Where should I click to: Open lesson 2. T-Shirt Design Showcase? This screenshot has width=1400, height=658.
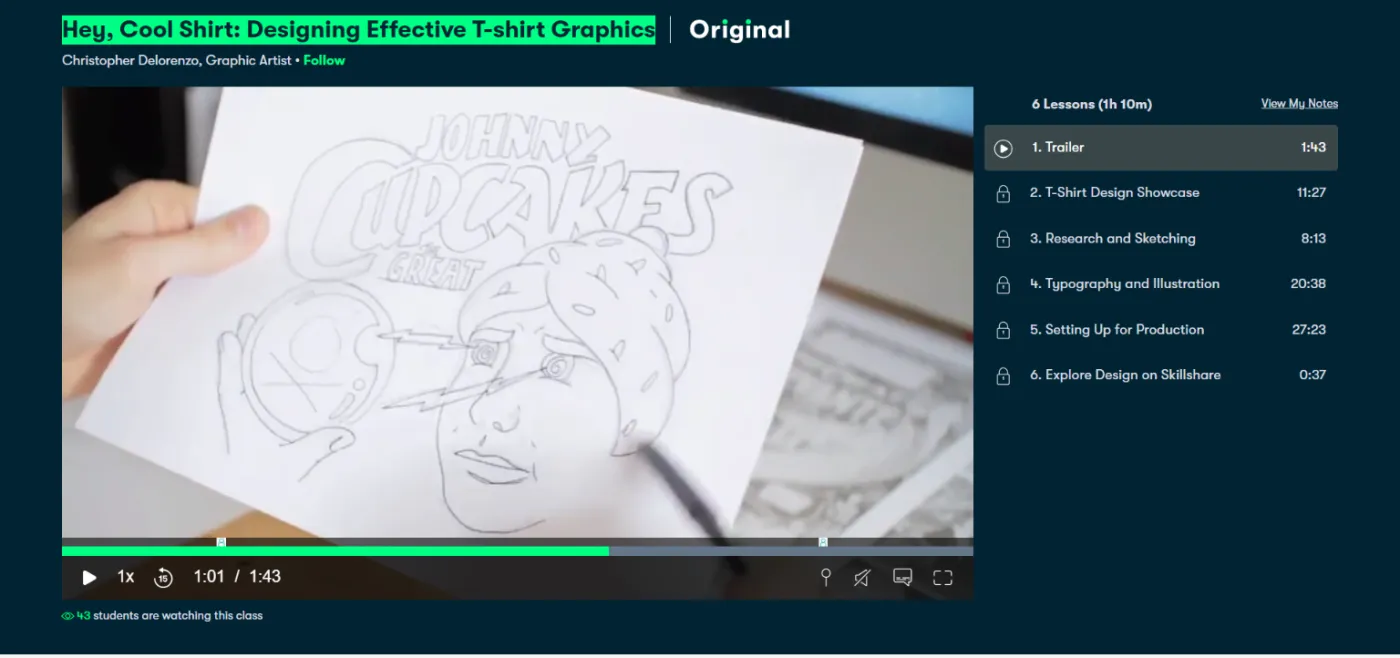click(x=1161, y=193)
